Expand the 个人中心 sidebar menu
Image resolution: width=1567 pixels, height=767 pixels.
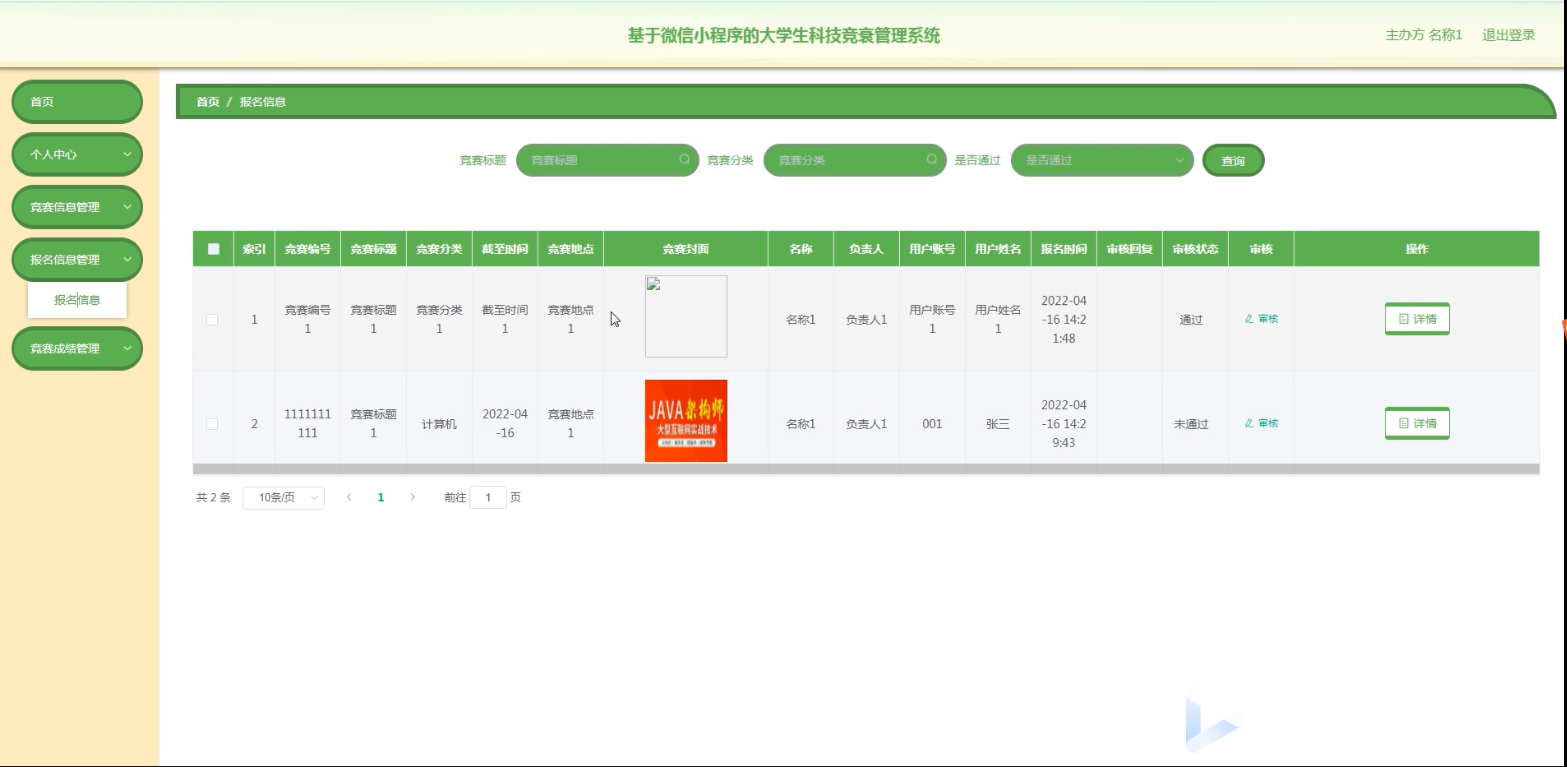point(77,155)
